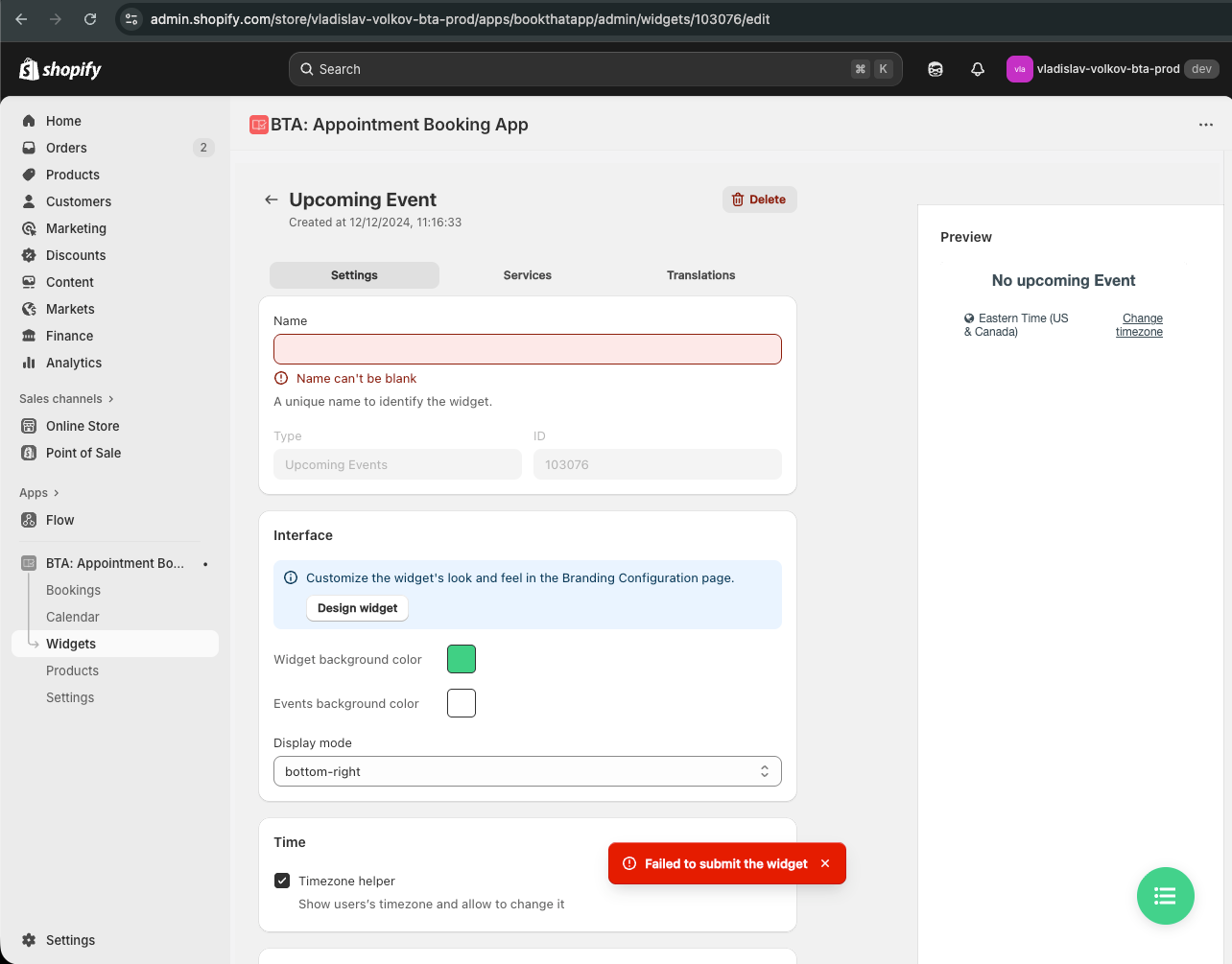Dismiss the Failed to submit toast
The width and height of the screenshot is (1232, 964).
(x=825, y=863)
